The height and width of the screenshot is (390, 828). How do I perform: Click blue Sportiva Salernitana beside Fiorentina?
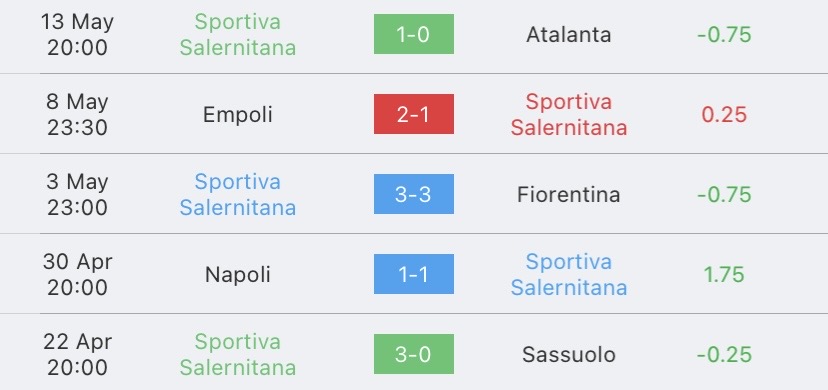click(x=238, y=195)
